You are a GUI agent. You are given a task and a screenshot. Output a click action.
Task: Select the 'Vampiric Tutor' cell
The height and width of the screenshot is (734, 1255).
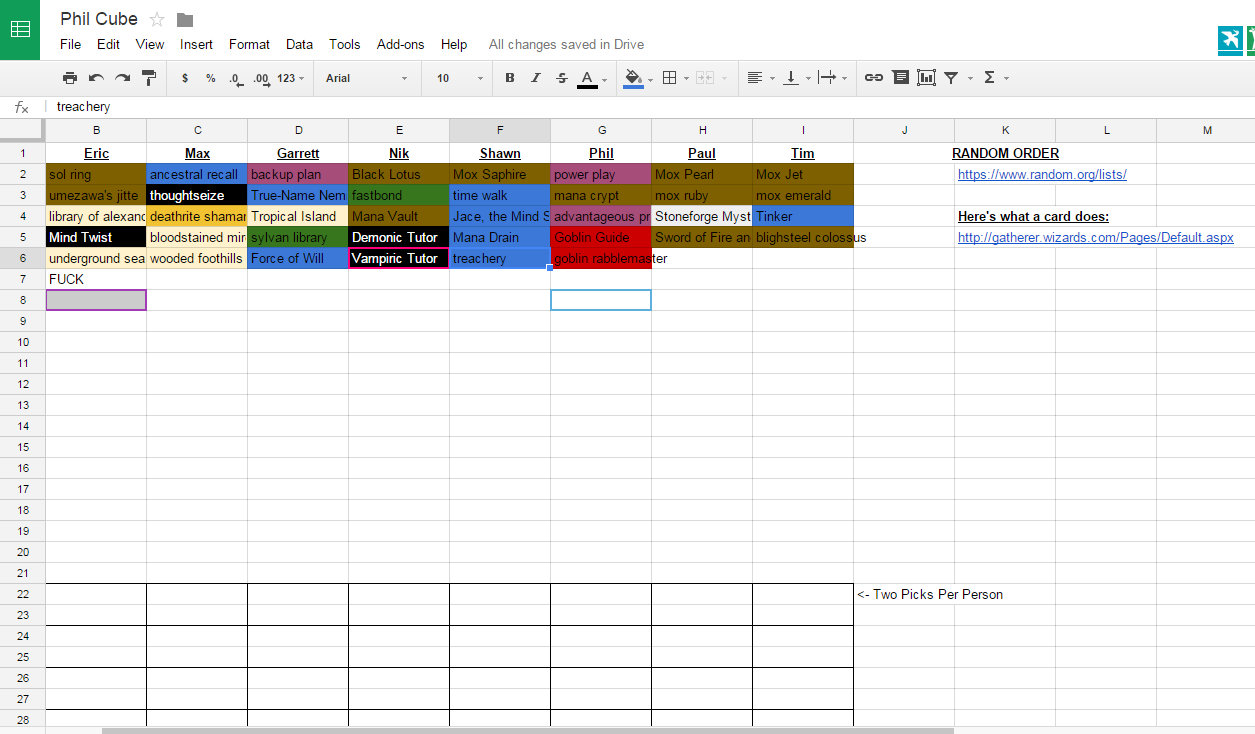(399, 258)
